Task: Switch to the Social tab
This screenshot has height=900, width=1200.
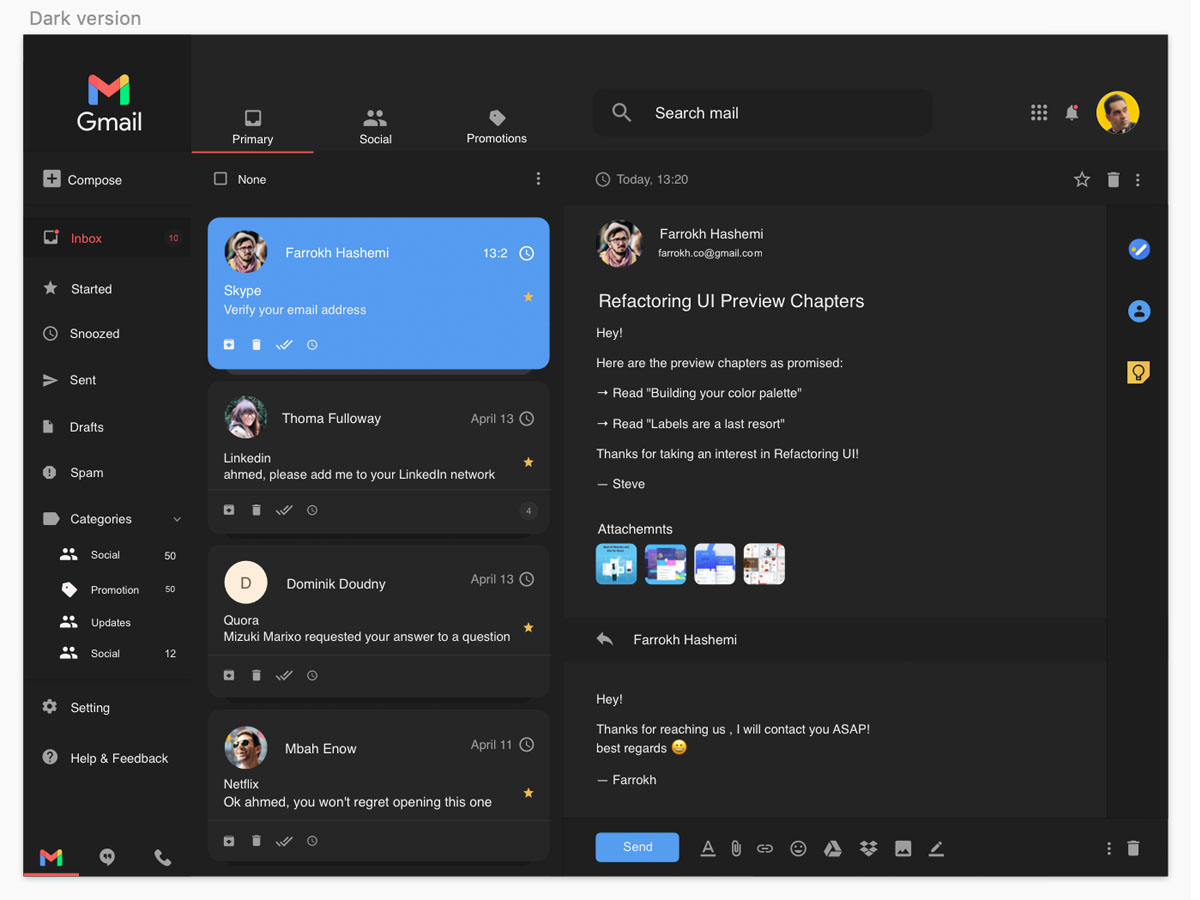Action: [375, 127]
